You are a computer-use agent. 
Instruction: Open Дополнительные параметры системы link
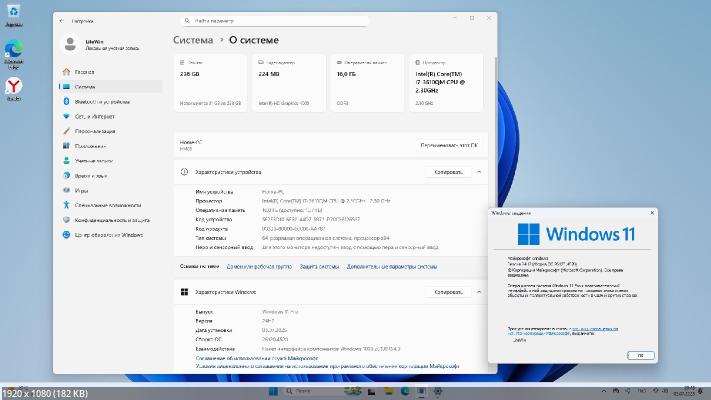click(392, 267)
